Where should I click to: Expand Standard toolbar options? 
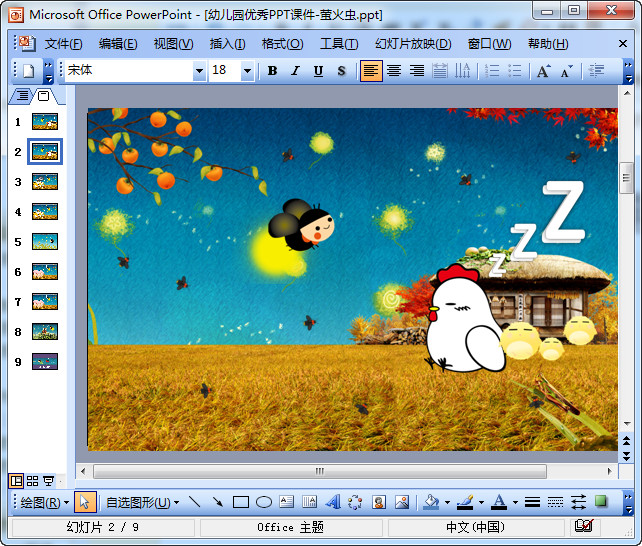tap(48, 72)
